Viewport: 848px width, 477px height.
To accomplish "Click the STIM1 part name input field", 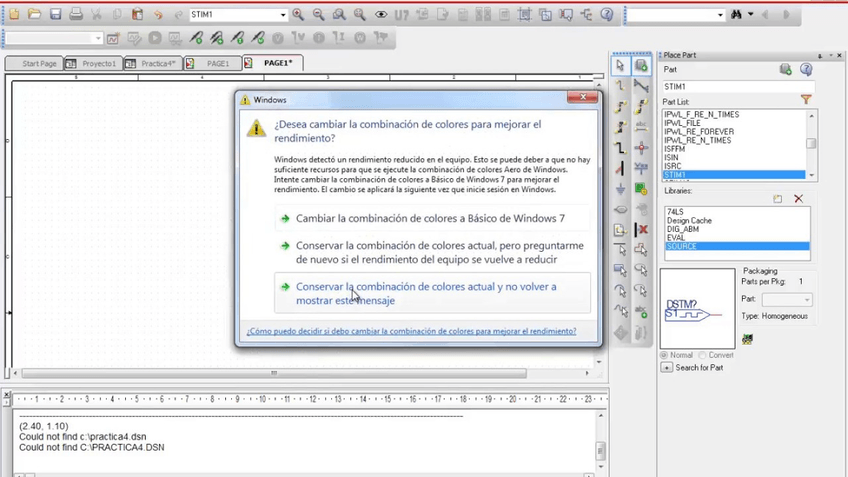I will tap(737, 87).
